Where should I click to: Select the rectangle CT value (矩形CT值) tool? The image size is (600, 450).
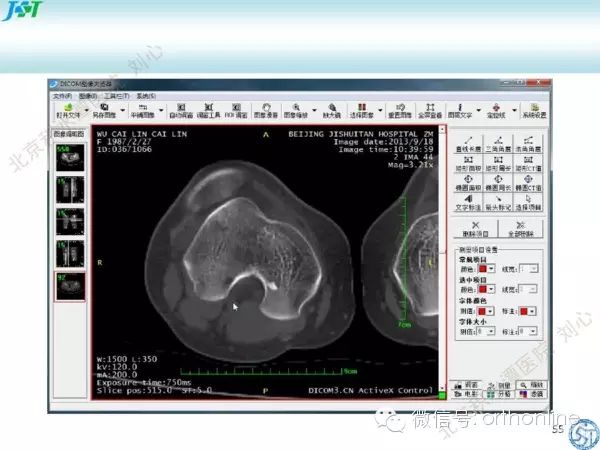point(528,164)
